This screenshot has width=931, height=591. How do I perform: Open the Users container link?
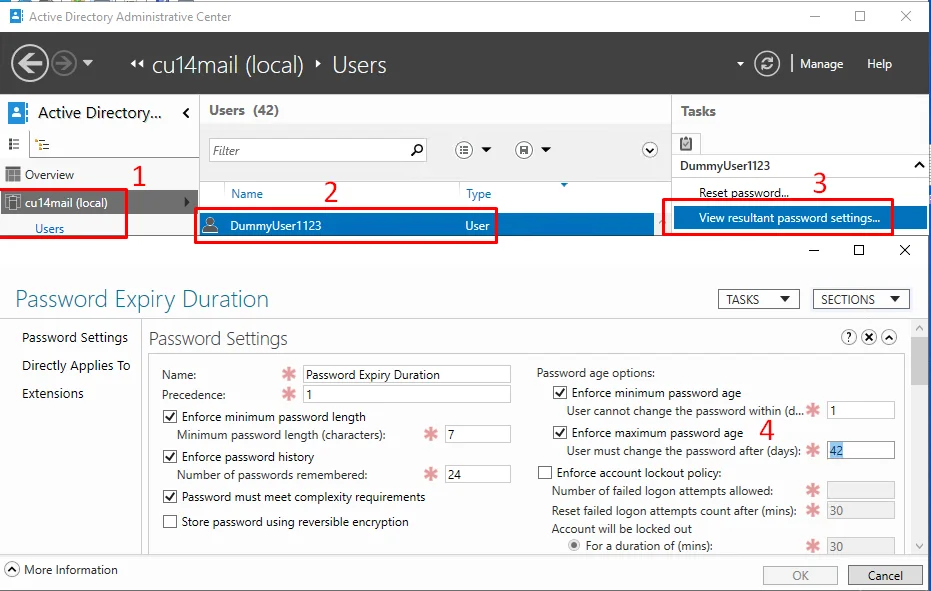point(49,229)
